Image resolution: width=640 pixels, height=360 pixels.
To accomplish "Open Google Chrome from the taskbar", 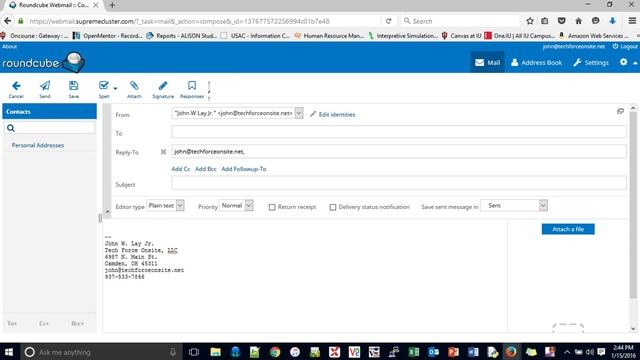I will pyautogui.click(x=275, y=352).
